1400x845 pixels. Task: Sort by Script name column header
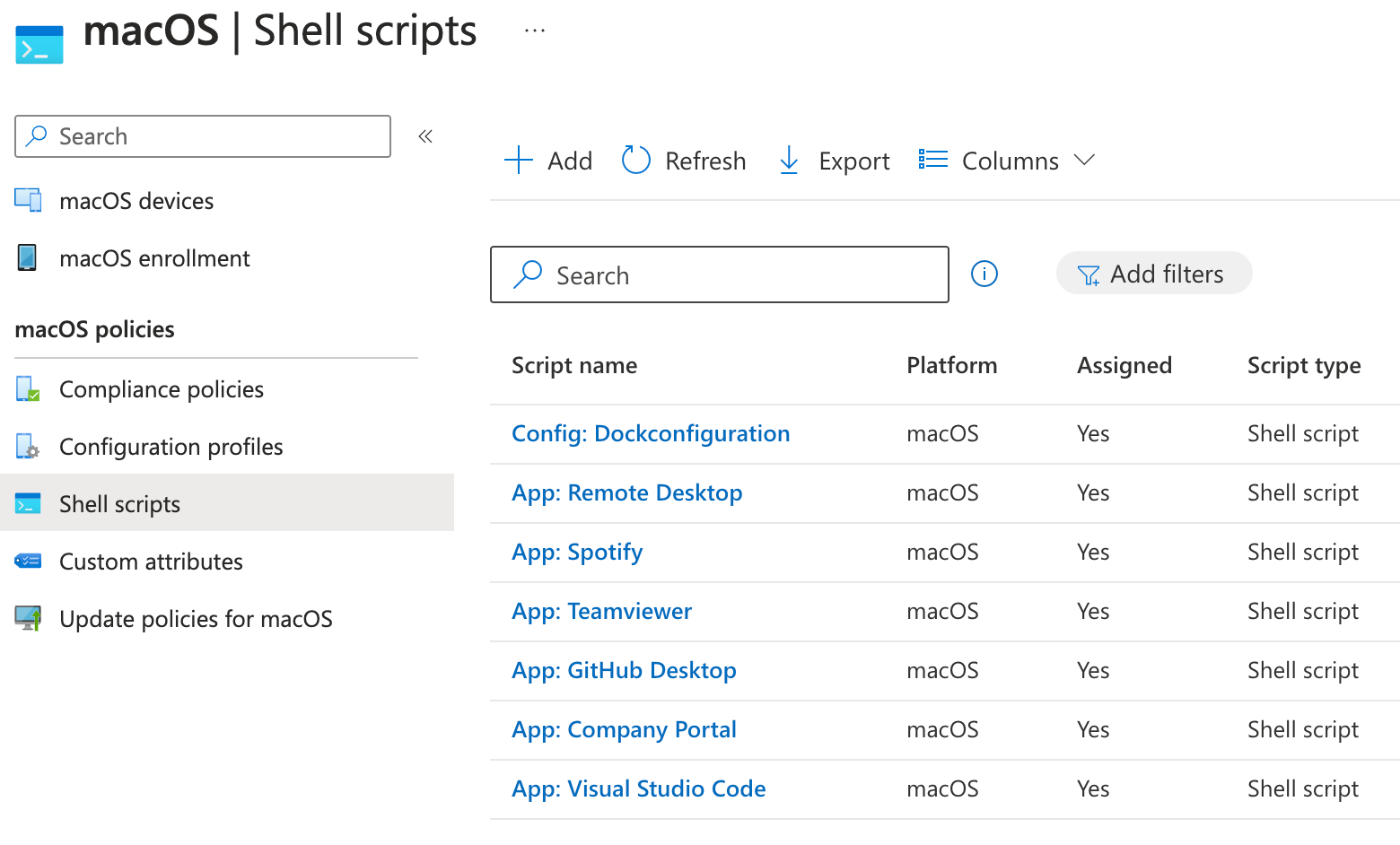coord(574,366)
